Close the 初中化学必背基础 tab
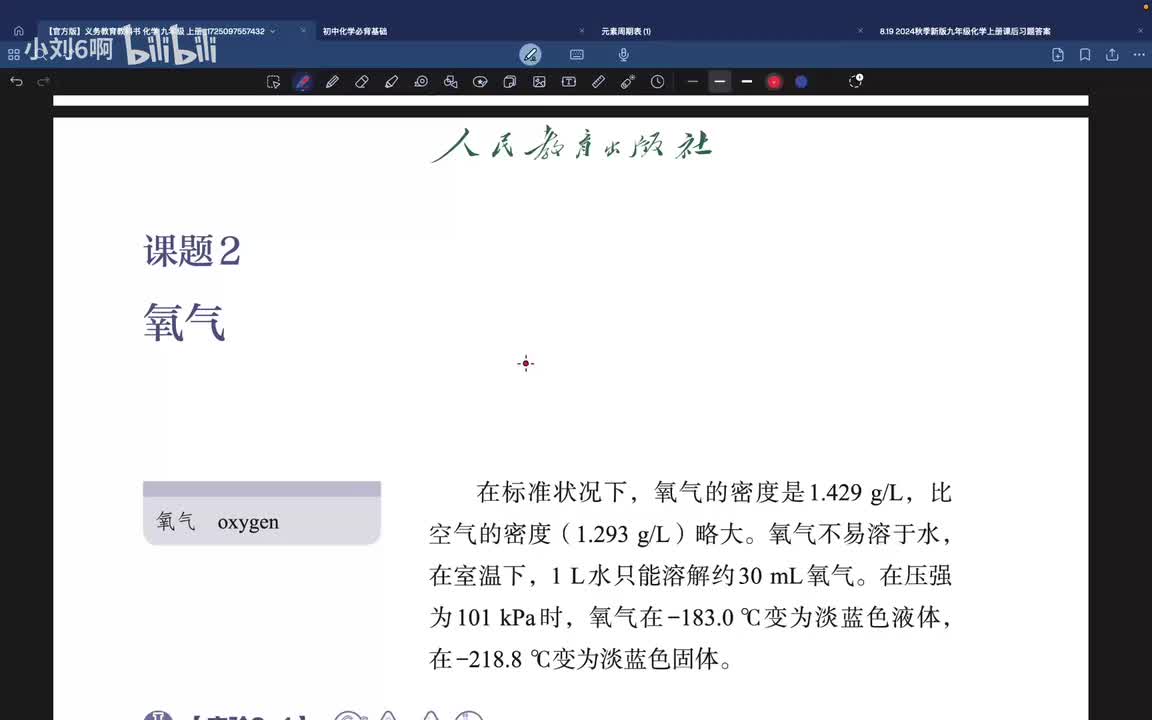This screenshot has height=720, width=1152. [x=582, y=31]
